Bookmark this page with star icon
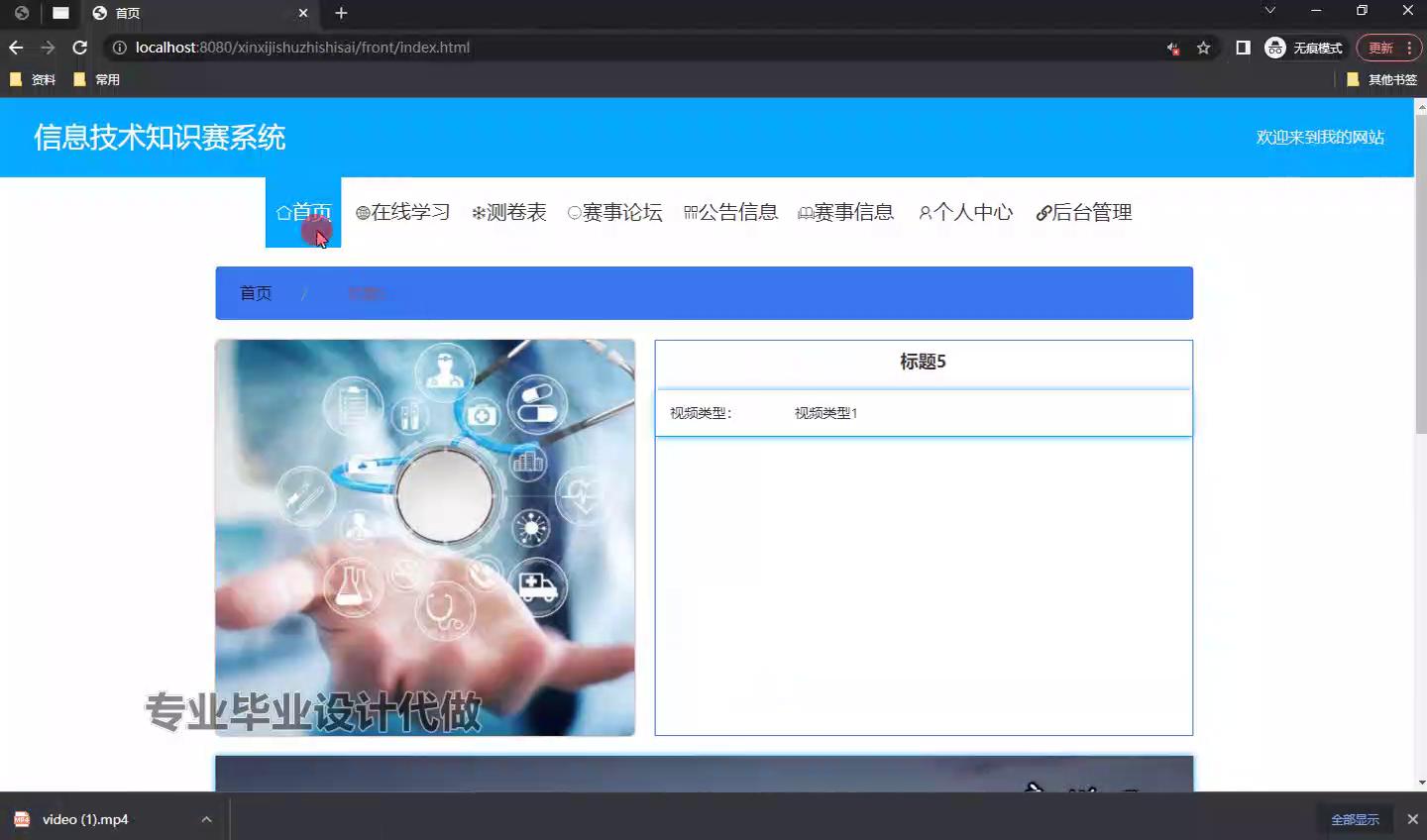Image resolution: width=1427 pixels, height=840 pixels. (x=1203, y=48)
